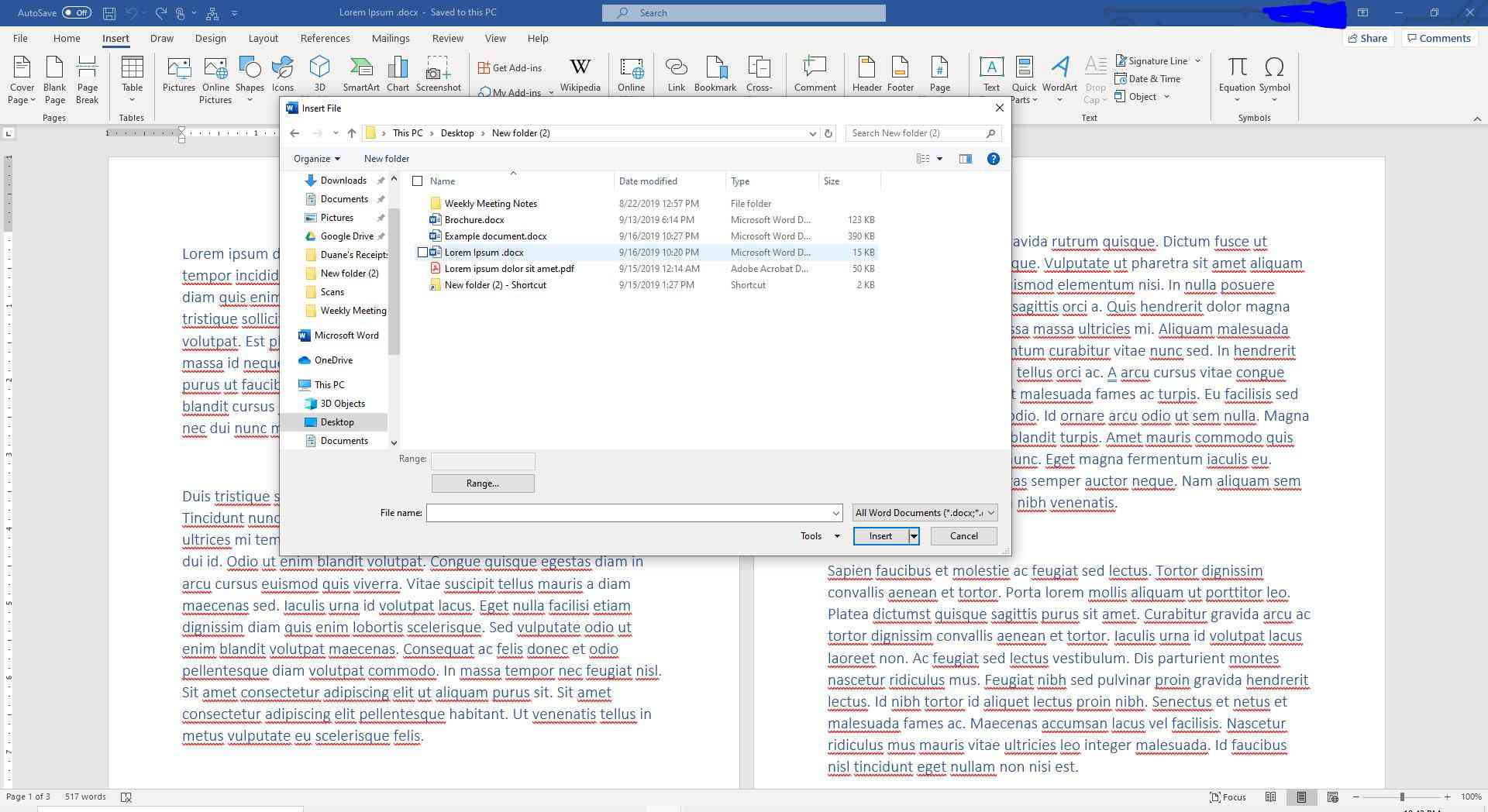
Task: Check the select-all box beside Name
Action: [417, 181]
